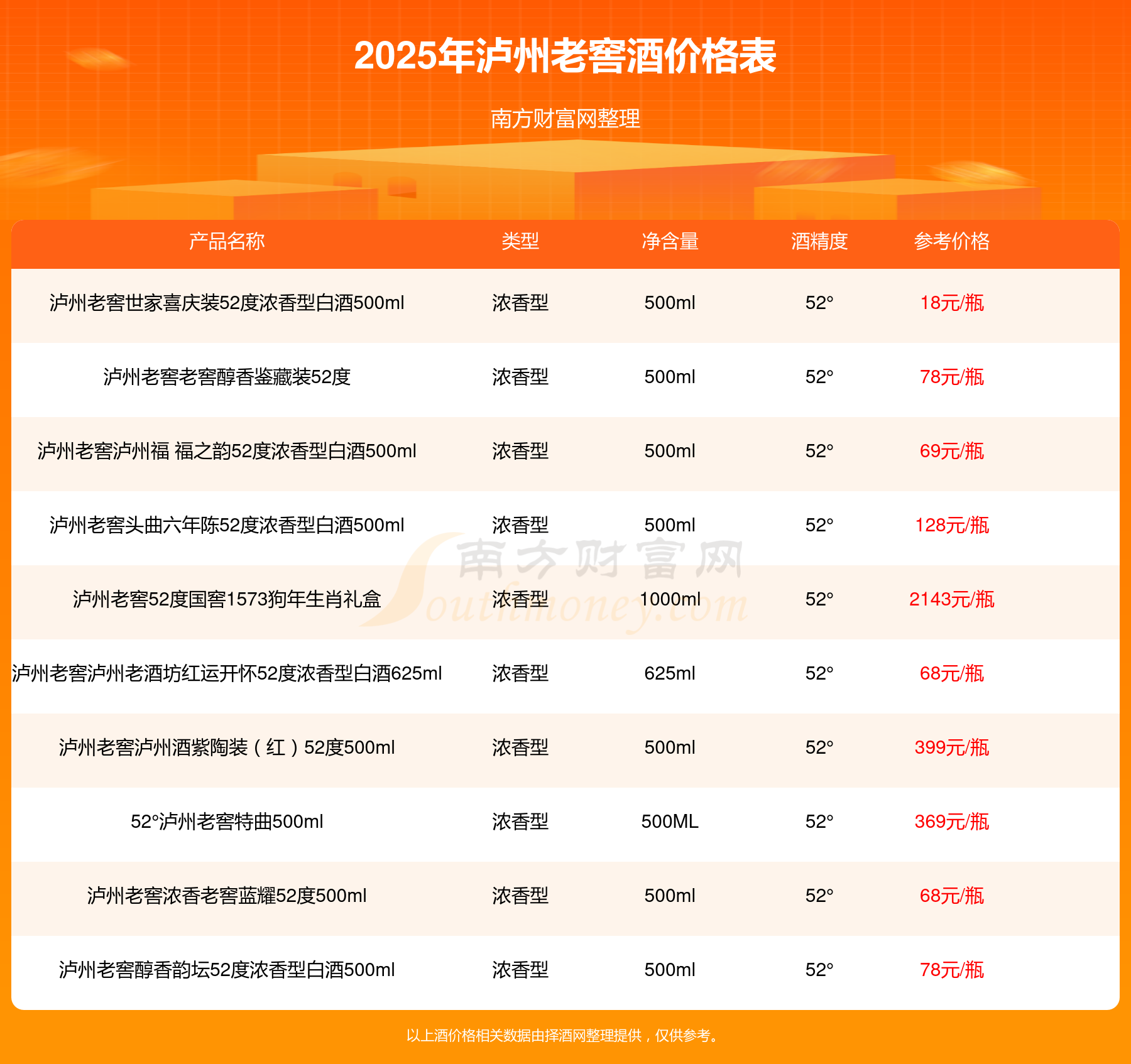
Task: Click product name "泸州老窖泸州福 福之韵52度浓香型白酒500ml"
Action: [x=227, y=451]
